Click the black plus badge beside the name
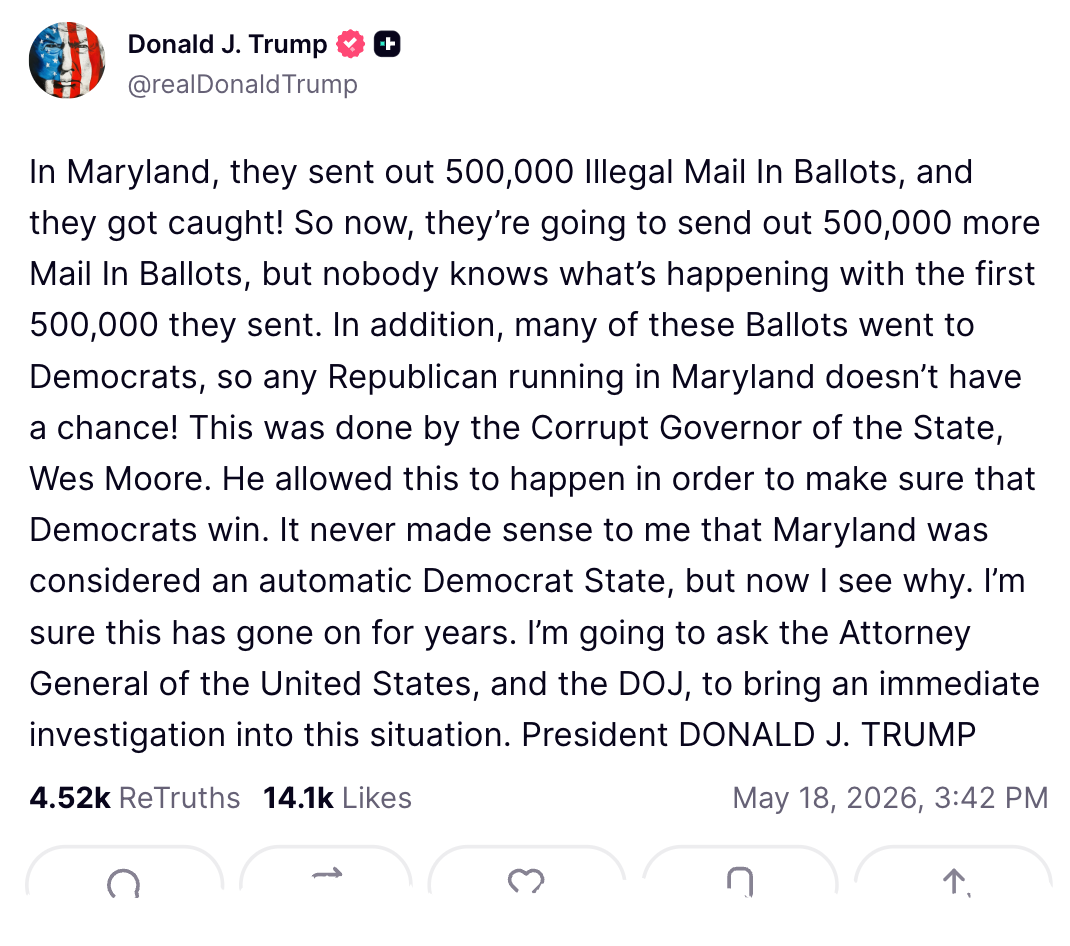 (387, 44)
